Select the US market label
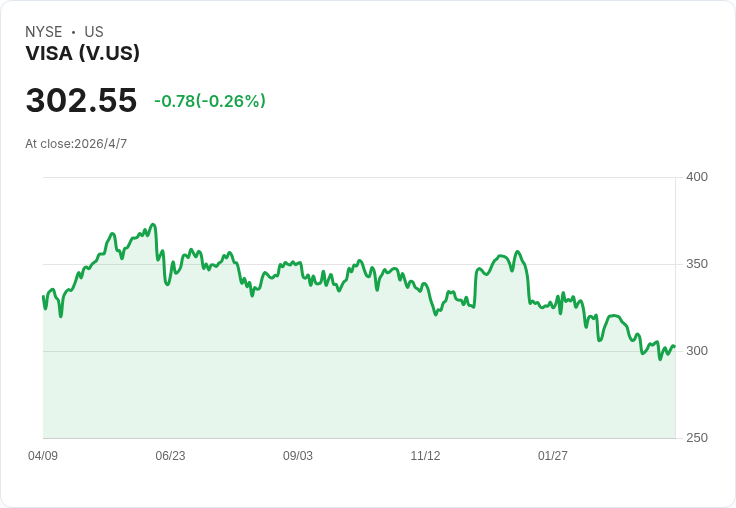The height and width of the screenshot is (508, 736). point(94,32)
